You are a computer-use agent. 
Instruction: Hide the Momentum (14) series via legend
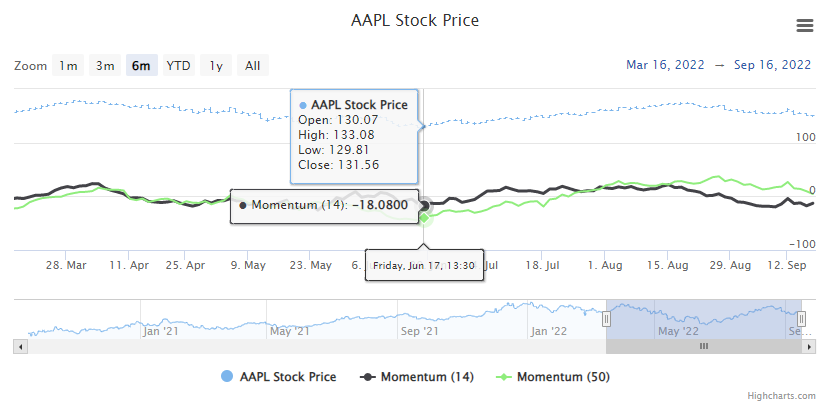click(417, 377)
